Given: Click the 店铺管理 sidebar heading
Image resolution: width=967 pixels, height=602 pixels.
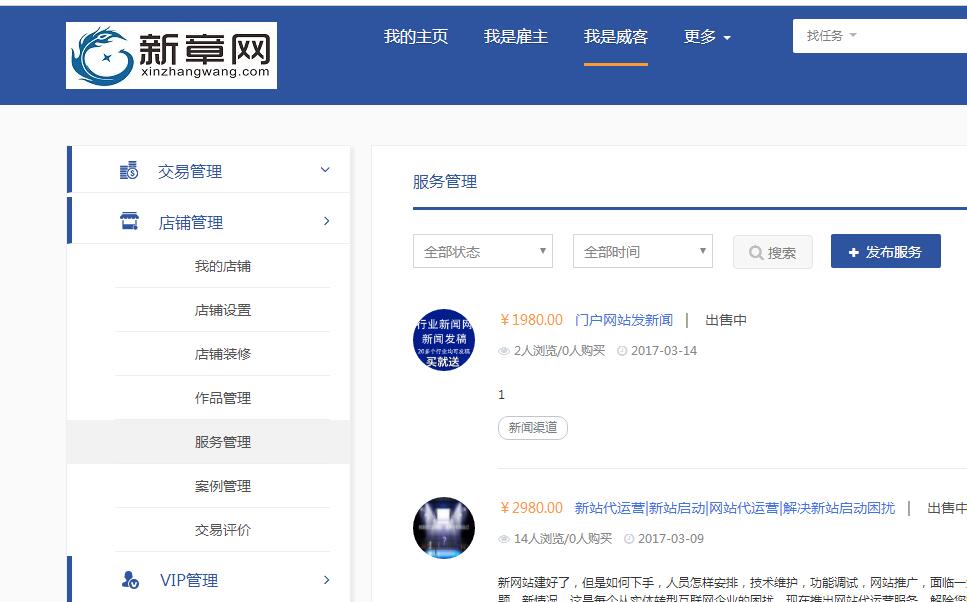Looking at the screenshot, I should click(191, 222).
